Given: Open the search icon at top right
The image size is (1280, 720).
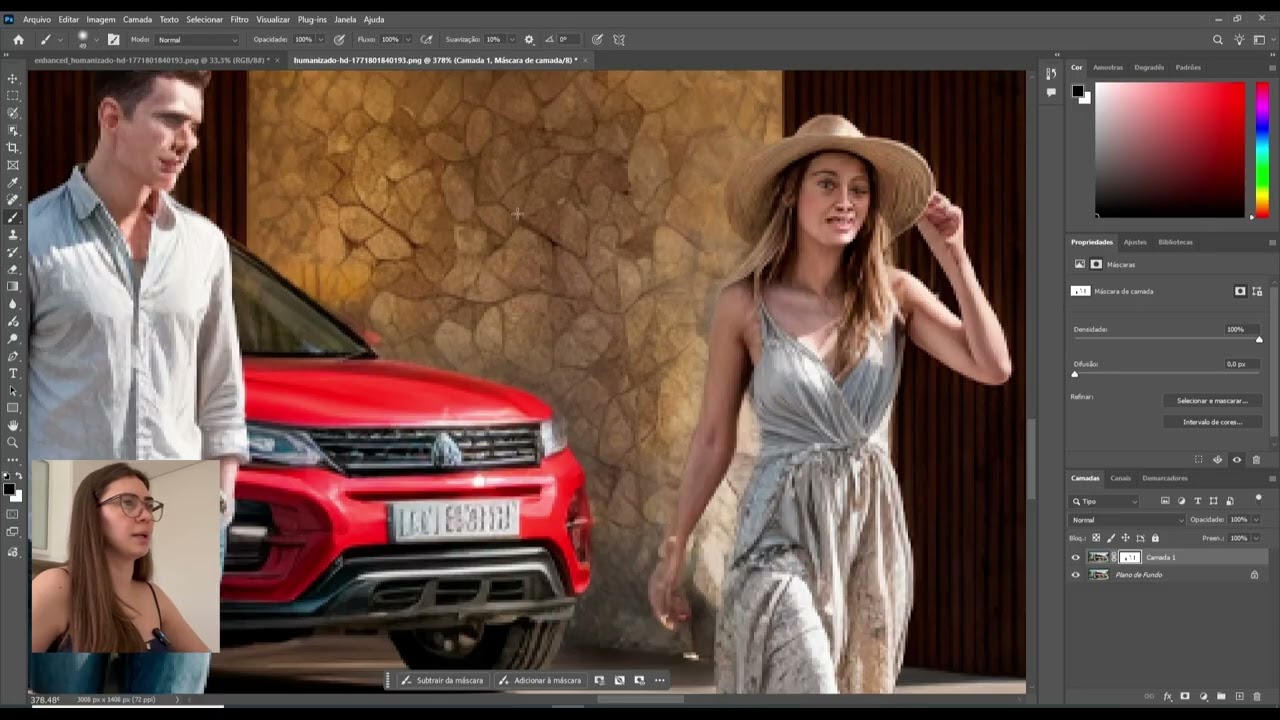Looking at the screenshot, I should (x=1217, y=40).
